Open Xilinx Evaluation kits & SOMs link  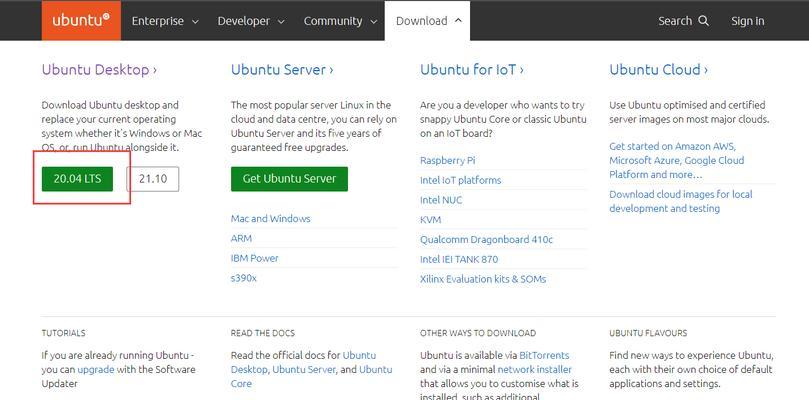483,279
